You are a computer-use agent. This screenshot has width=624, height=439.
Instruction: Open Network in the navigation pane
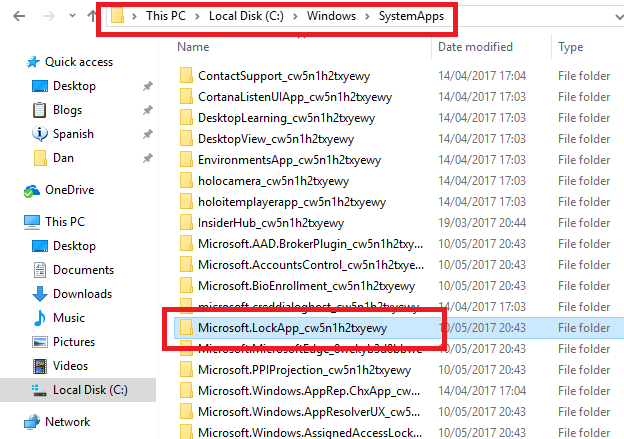68,422
